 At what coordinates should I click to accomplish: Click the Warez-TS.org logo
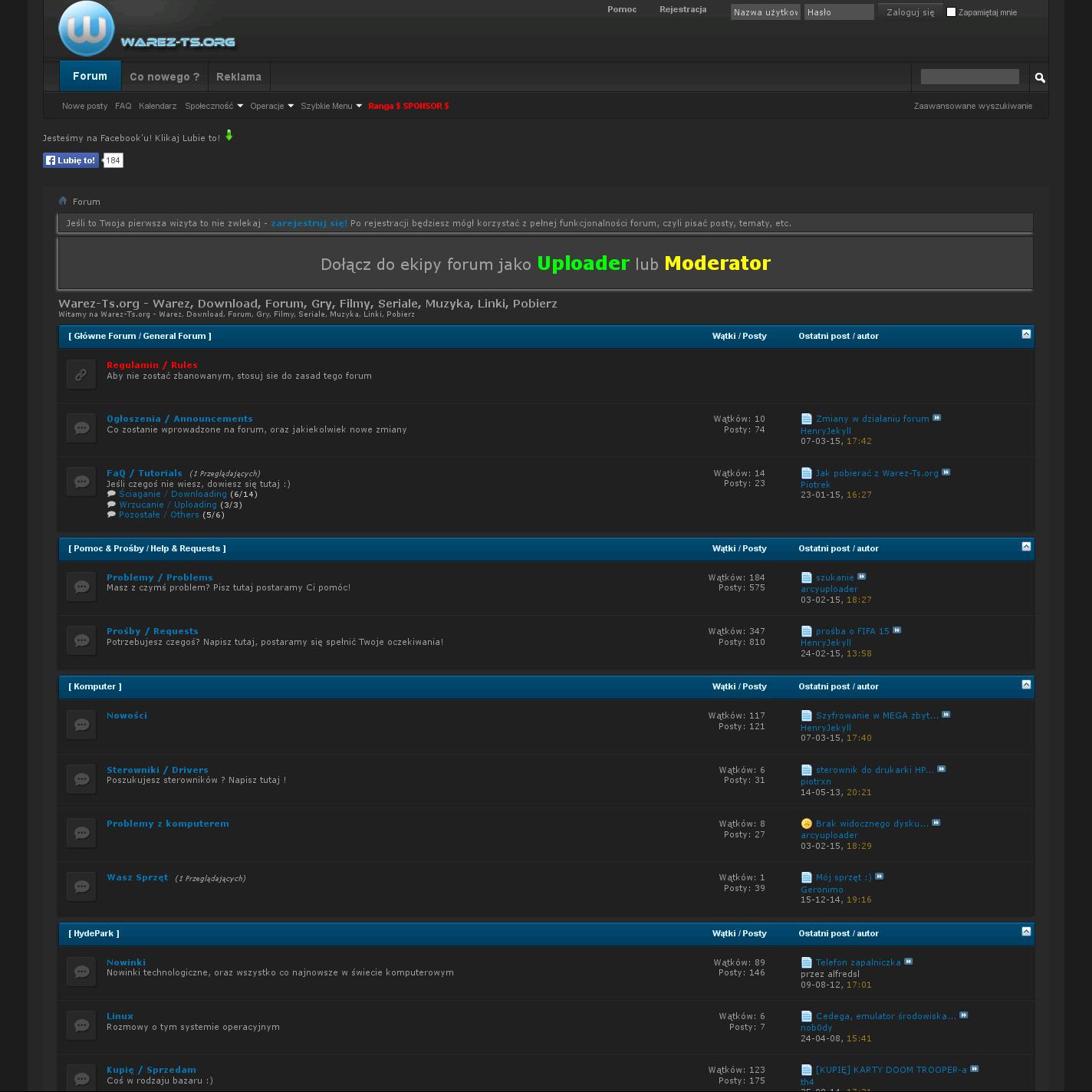(x=147, y=31)
